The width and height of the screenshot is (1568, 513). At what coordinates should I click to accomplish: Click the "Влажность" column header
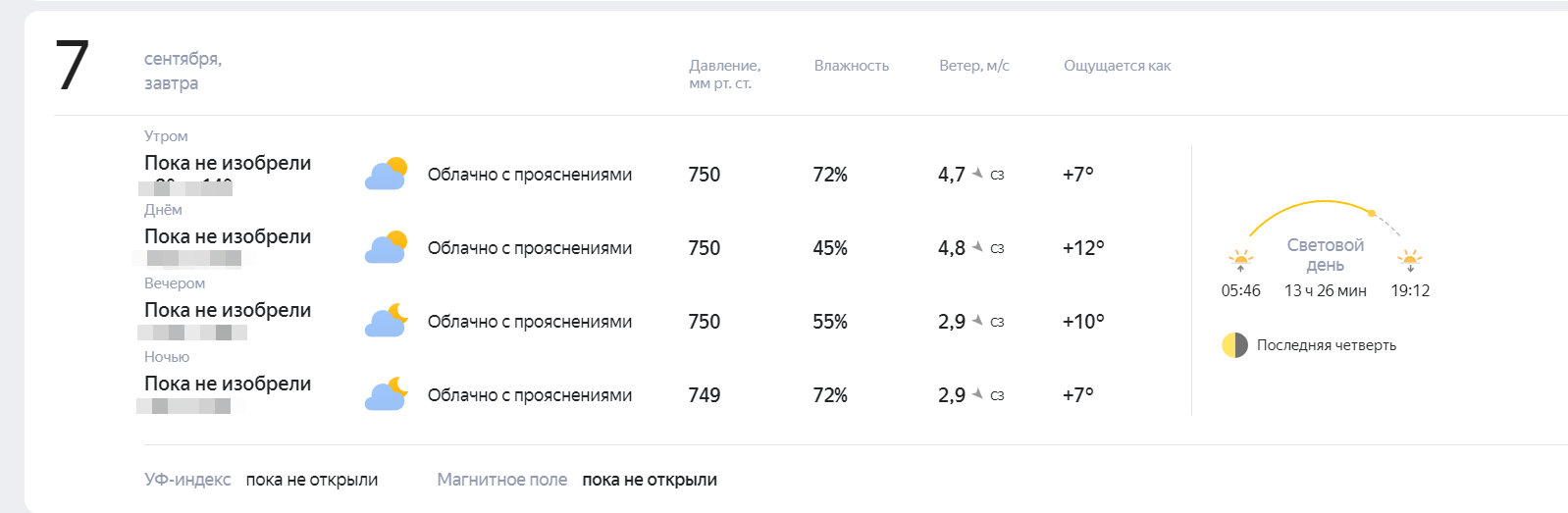(851, 66)
